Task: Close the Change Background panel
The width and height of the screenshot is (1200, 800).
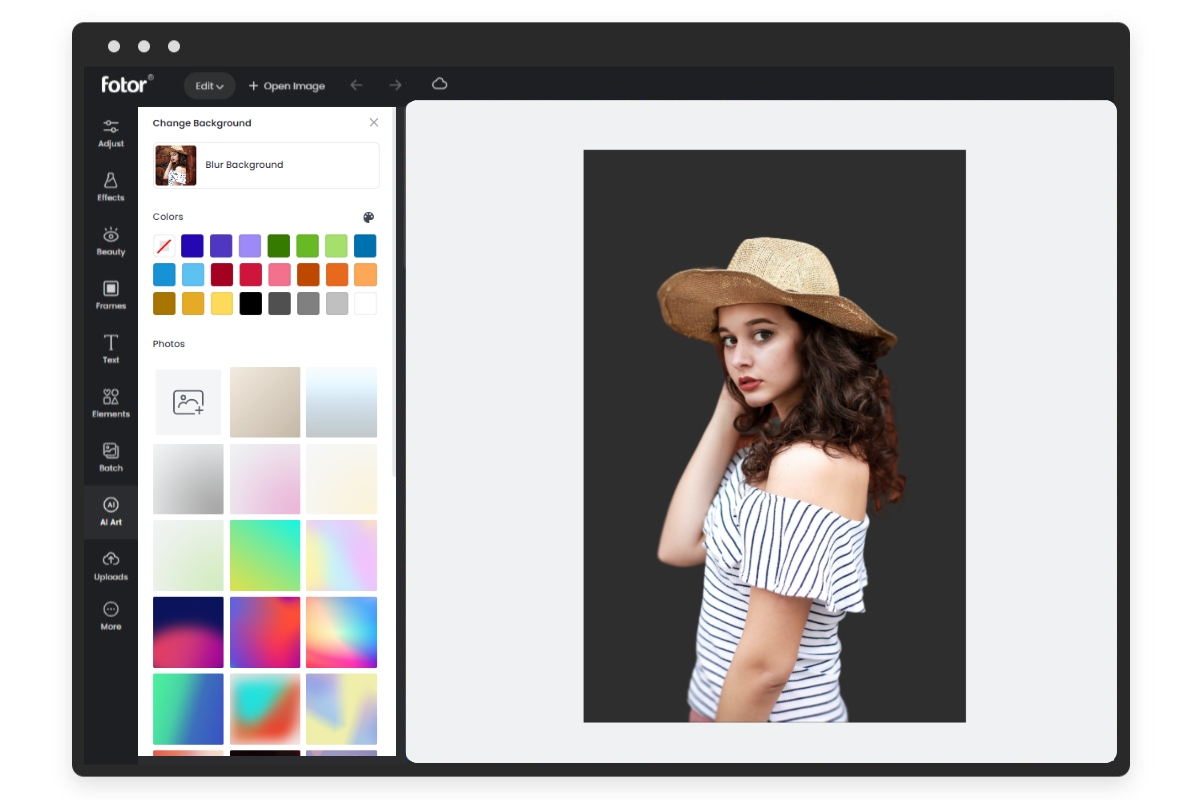Action: click(x=373, y=122)
